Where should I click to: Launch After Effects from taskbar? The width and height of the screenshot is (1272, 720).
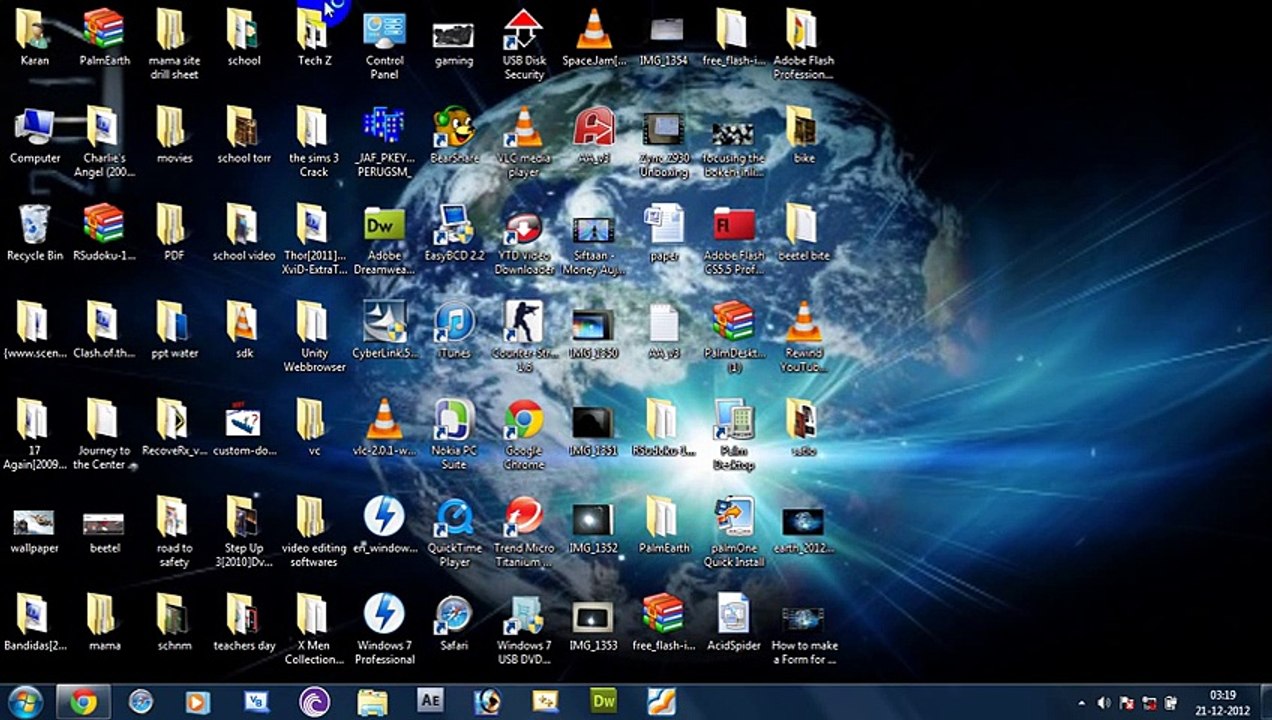pos(430,702)
